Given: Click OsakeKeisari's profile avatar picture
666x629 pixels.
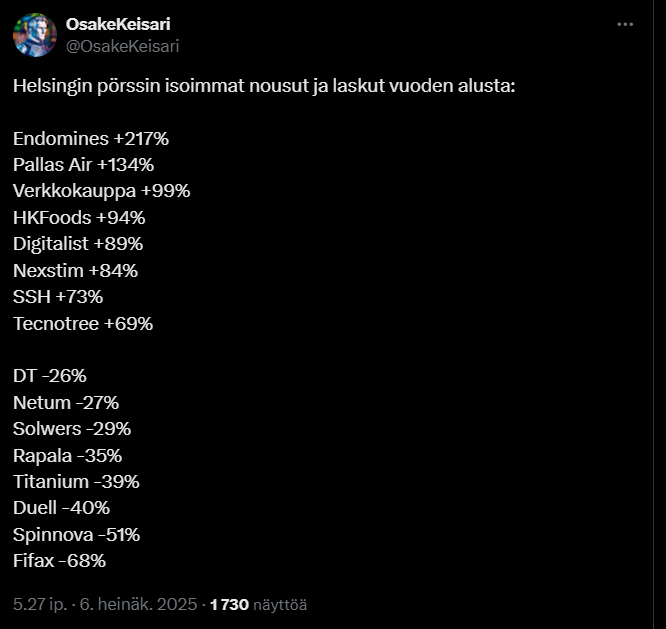Looking at the screenshot, I should pyautogui.click(x=35, y=35).
